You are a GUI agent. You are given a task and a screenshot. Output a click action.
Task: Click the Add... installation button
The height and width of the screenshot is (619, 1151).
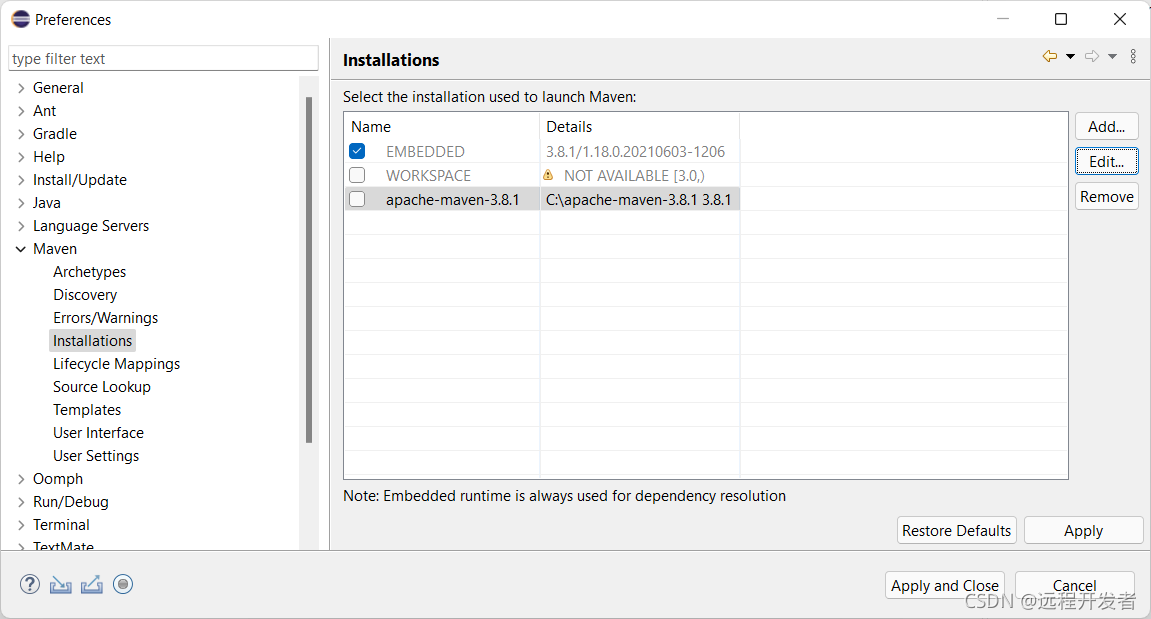(x=1107, y=126)
